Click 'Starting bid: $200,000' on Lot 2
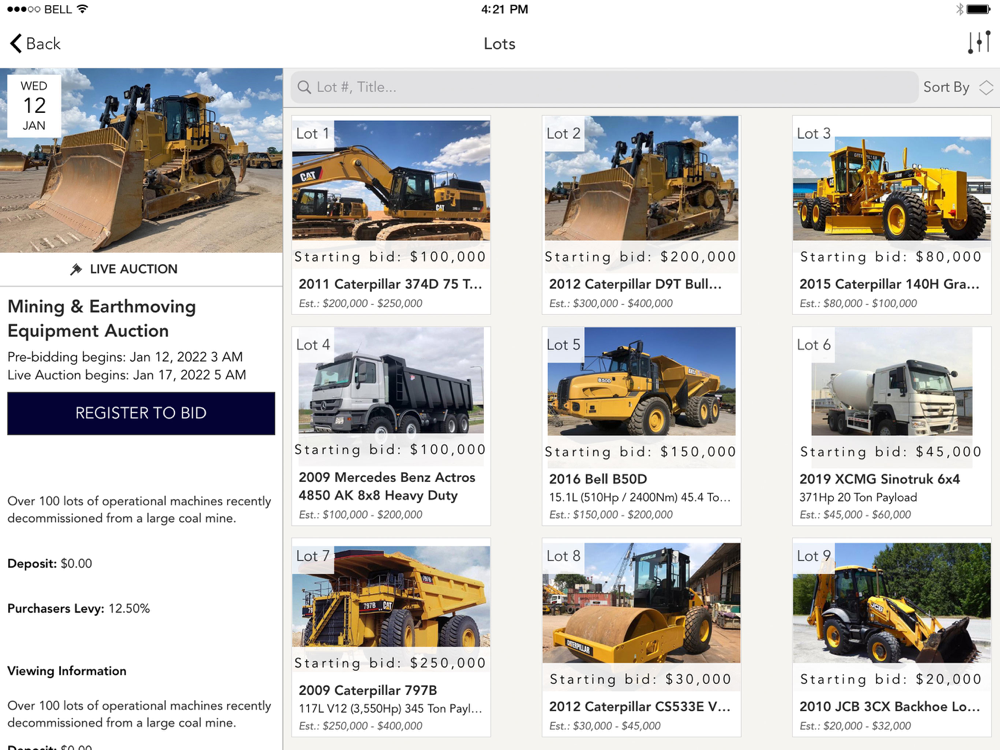Viewport: 1000px width, 750px height. [x=640, y=256]
